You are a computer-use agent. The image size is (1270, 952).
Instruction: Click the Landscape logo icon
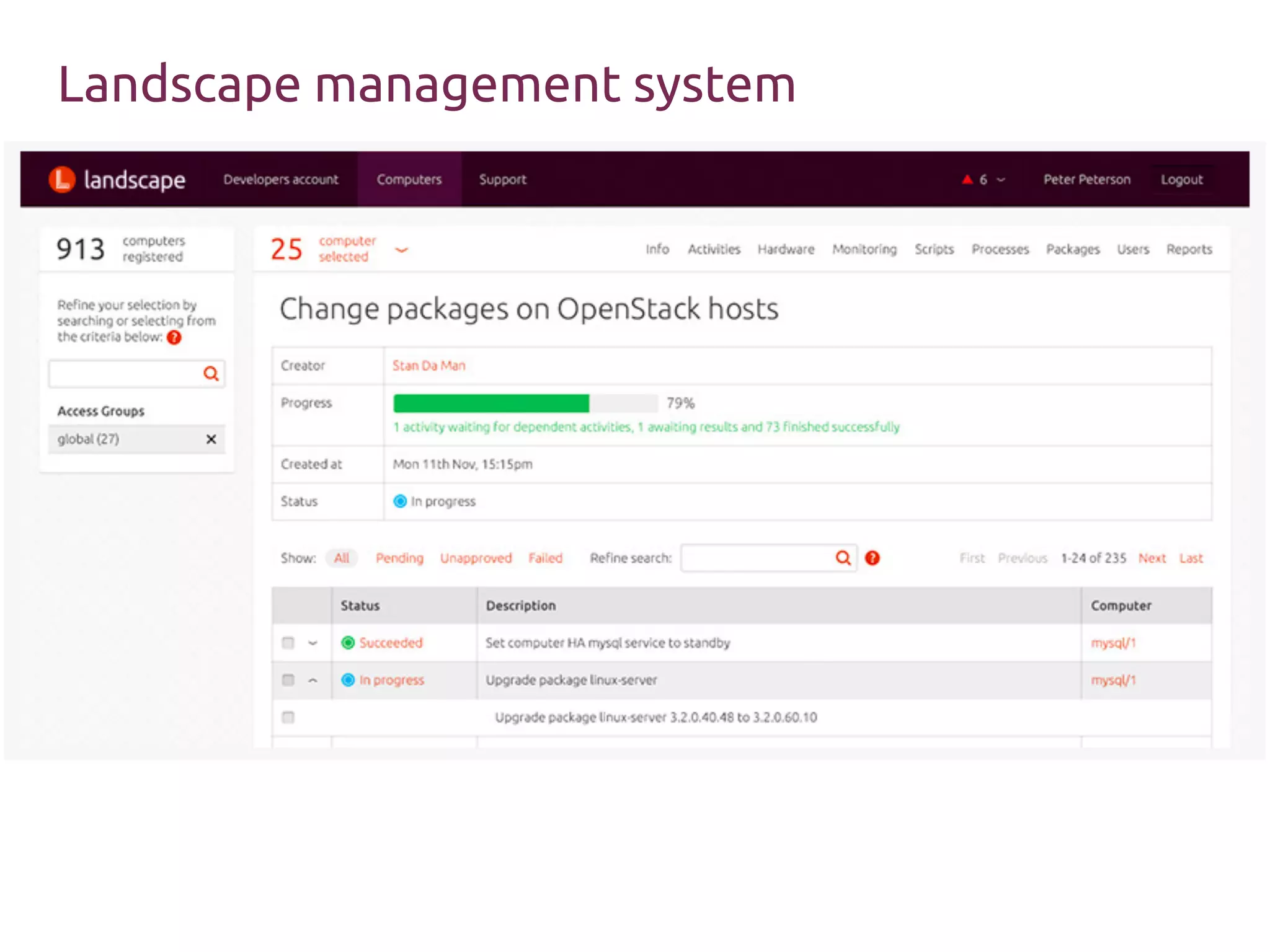coord(62,180)
